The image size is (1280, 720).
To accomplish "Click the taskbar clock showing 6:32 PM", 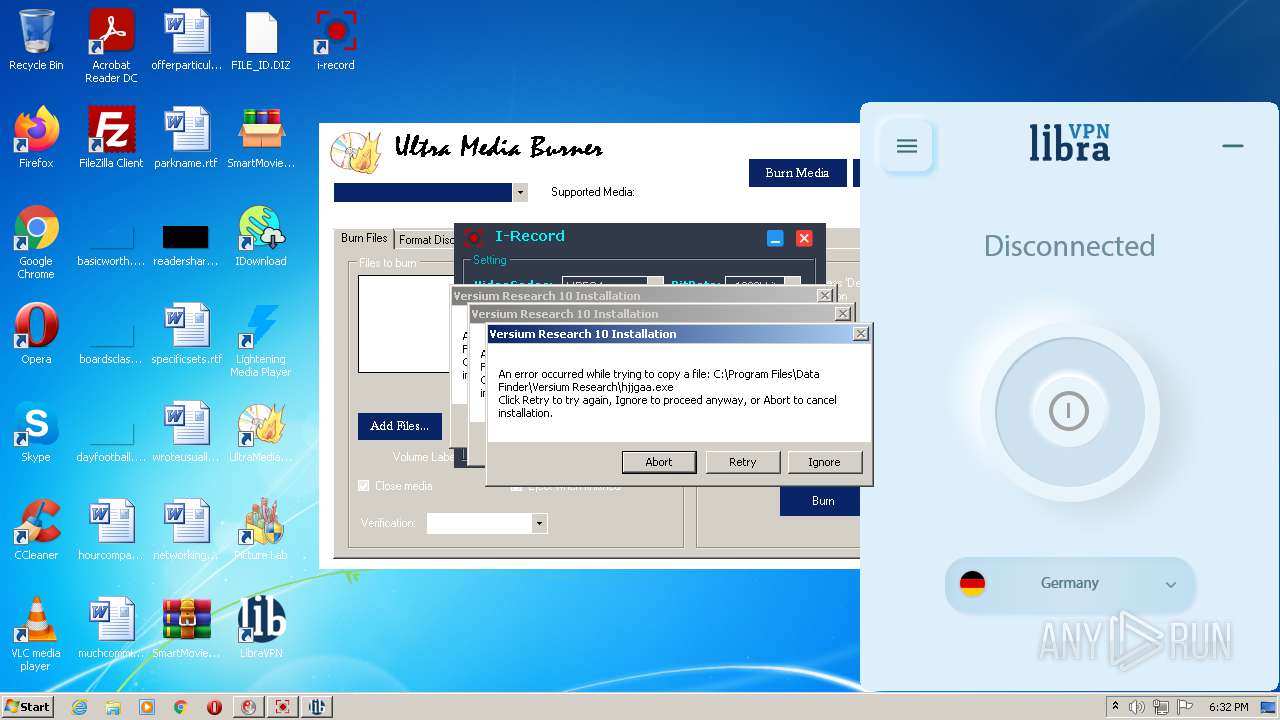I will [x=1228, y=707].
